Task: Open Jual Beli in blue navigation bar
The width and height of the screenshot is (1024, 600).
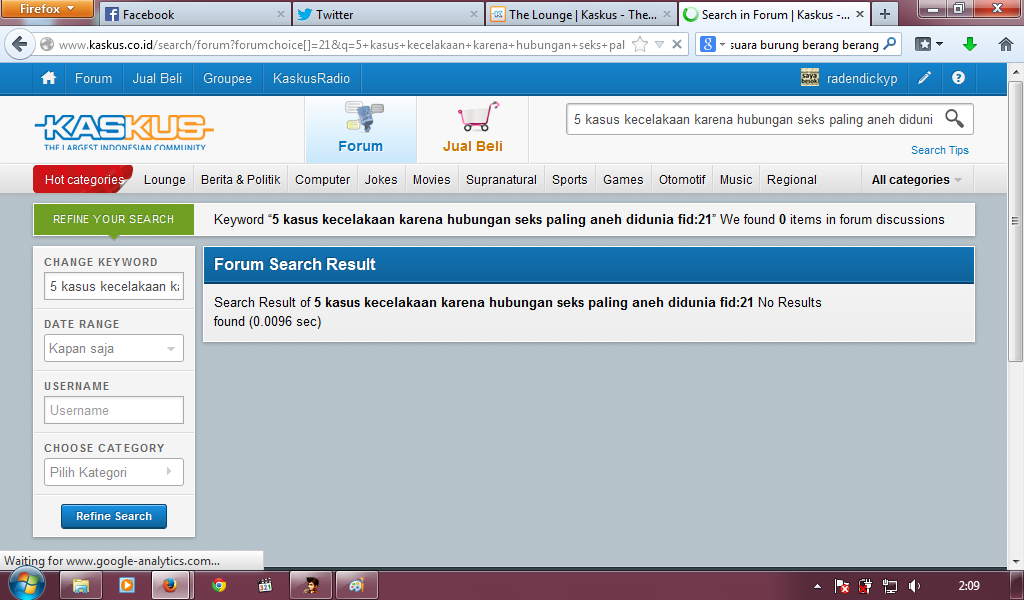Action: click(157, 78)
